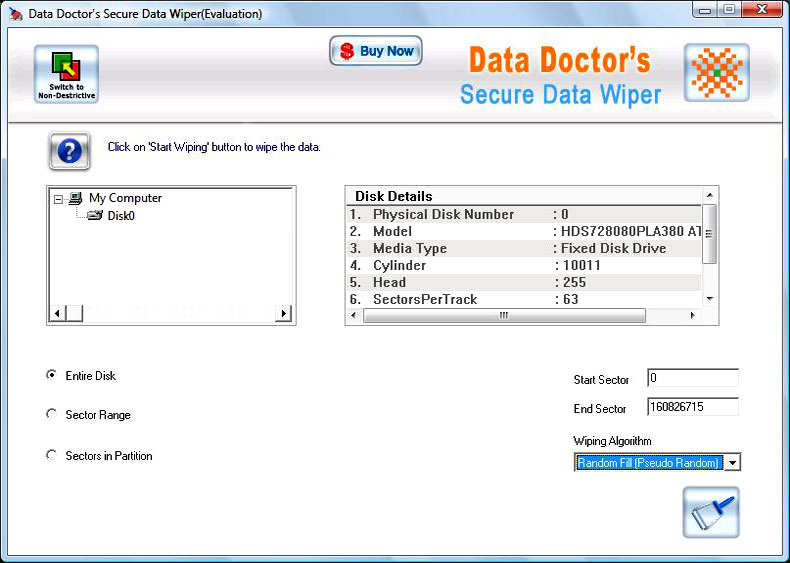The image size is (790, 563).
Task: Click the Model row in Disk Details
Action: click(524, 231)
